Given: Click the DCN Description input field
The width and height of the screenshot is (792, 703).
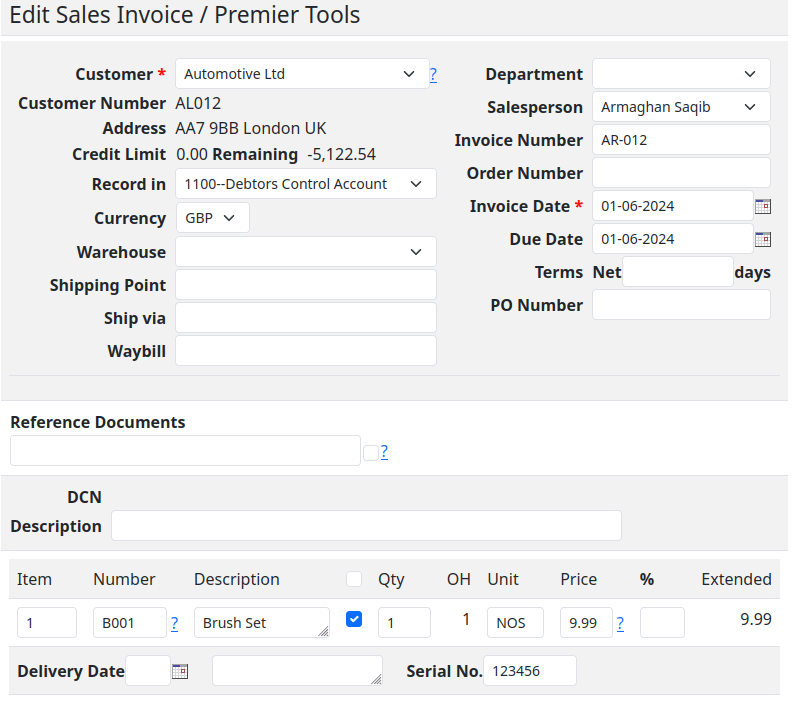Looking at the screenshot, I should coord(366,526).
